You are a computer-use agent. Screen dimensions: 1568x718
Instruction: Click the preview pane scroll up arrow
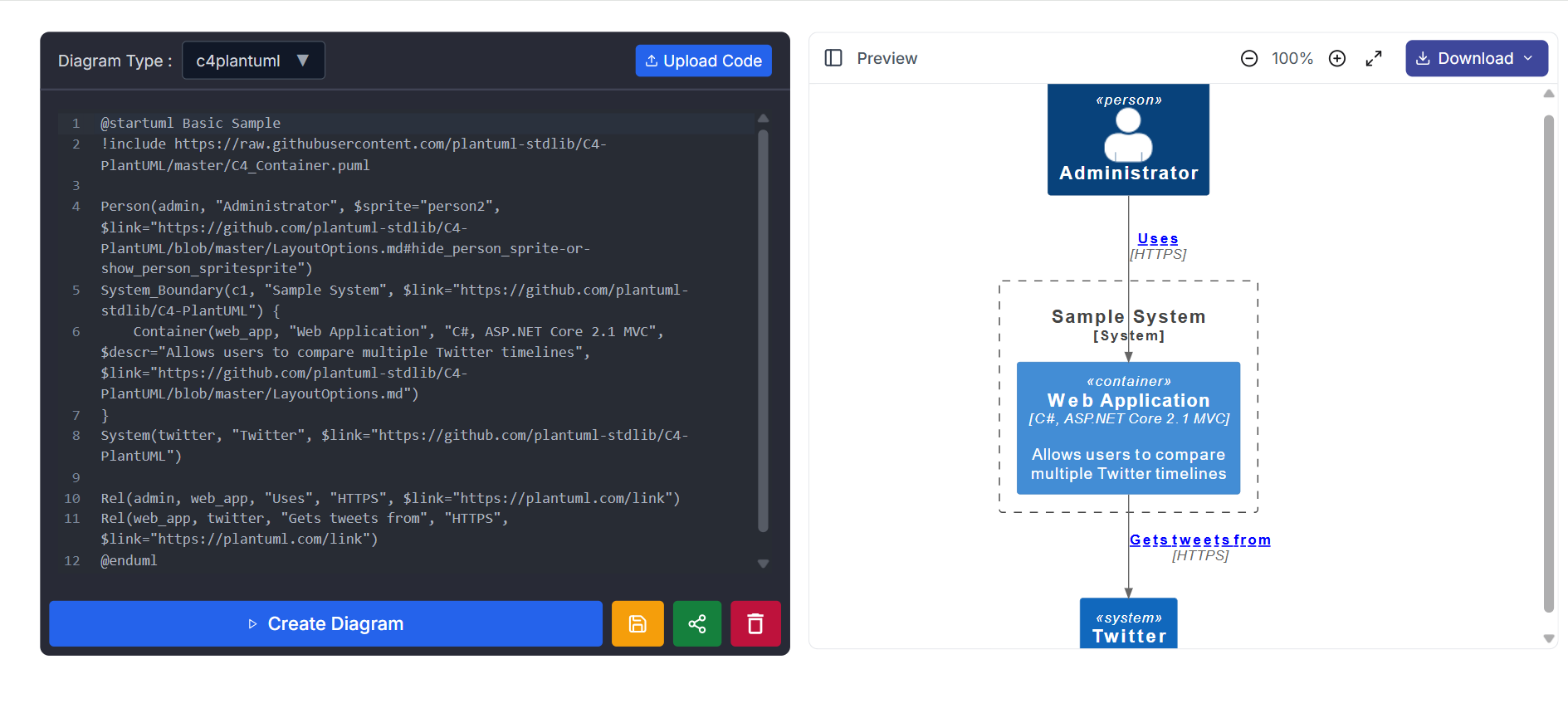[x=1548, y=94]
